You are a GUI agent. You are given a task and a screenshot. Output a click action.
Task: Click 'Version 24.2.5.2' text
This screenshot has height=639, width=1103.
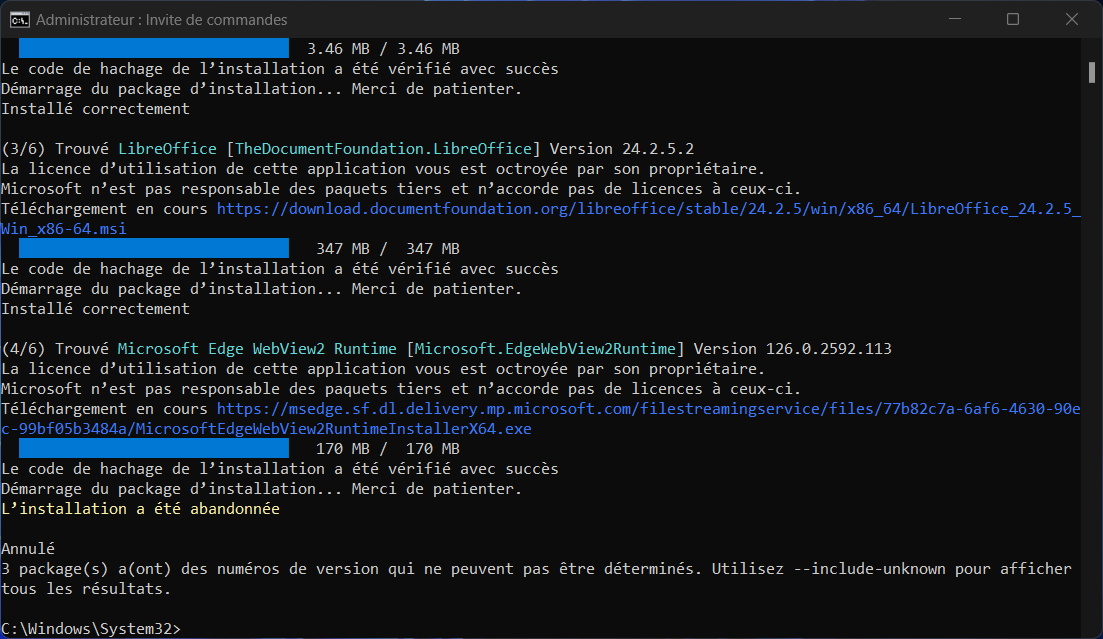click(621, 149)
